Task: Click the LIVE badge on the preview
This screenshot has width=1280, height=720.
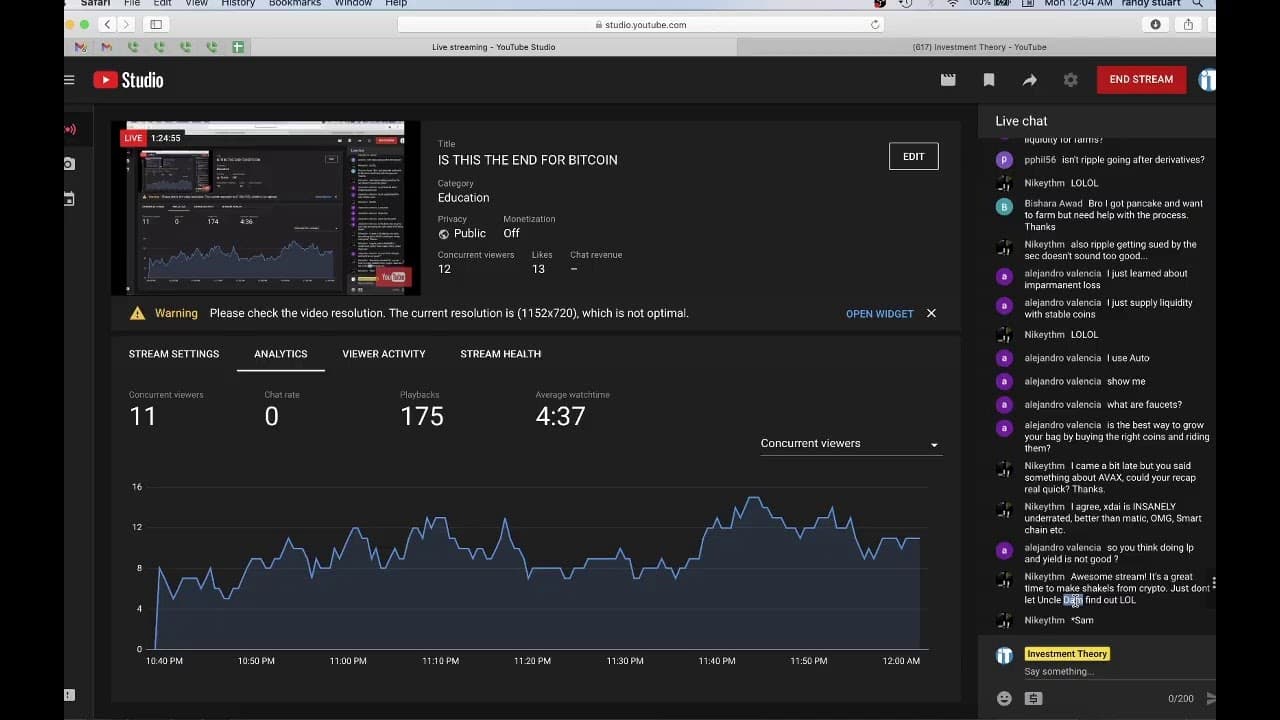Action: (133, 138)
